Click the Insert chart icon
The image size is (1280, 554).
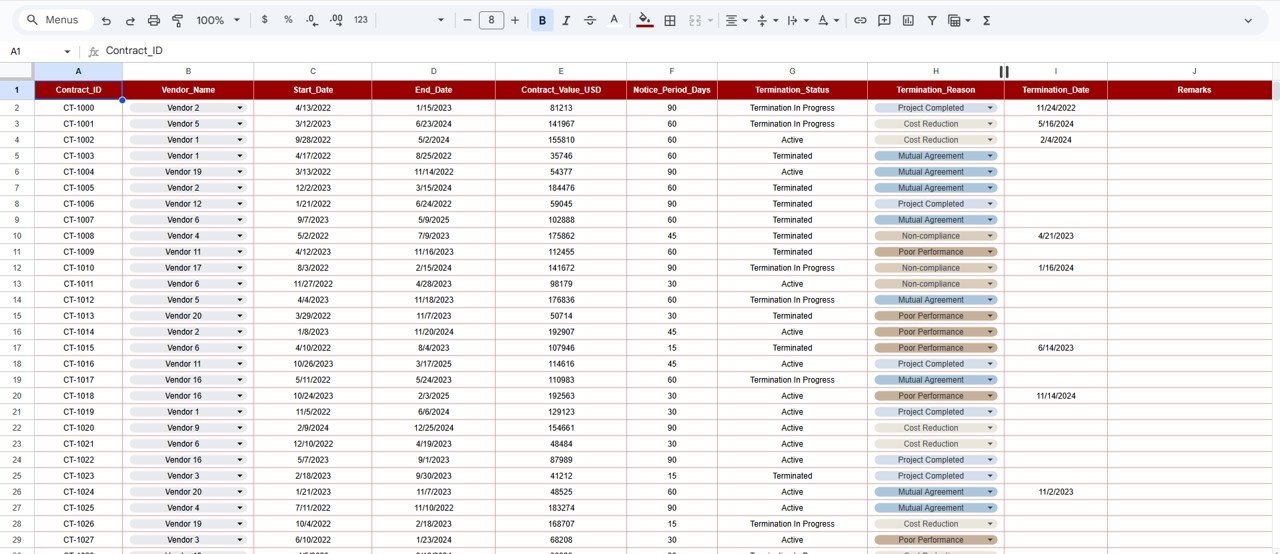908,20
